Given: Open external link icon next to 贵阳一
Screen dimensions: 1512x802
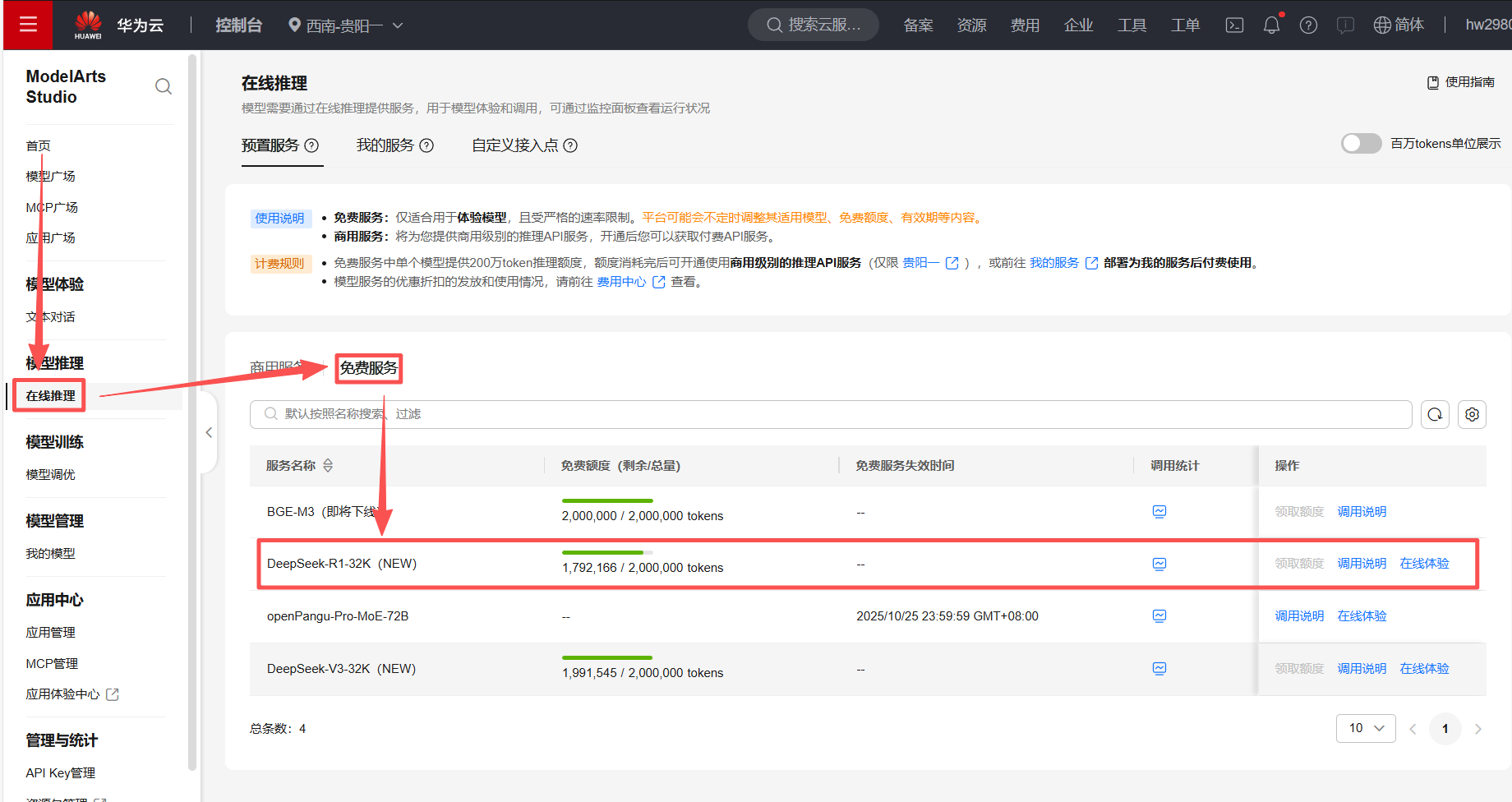Looking at the screenshot, I should 952,263.
